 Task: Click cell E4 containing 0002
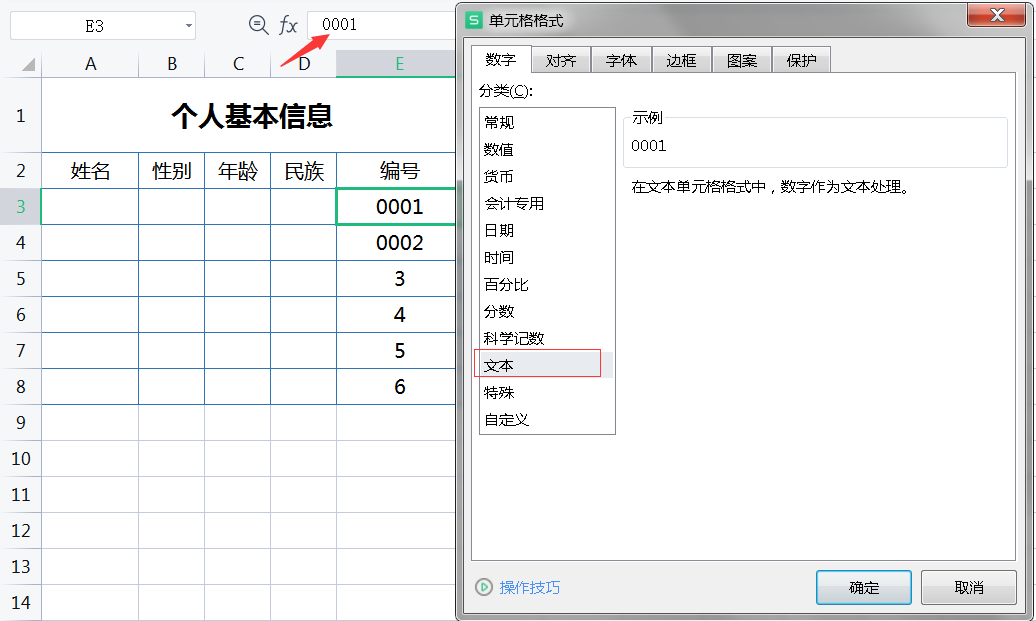pos(396,242)
